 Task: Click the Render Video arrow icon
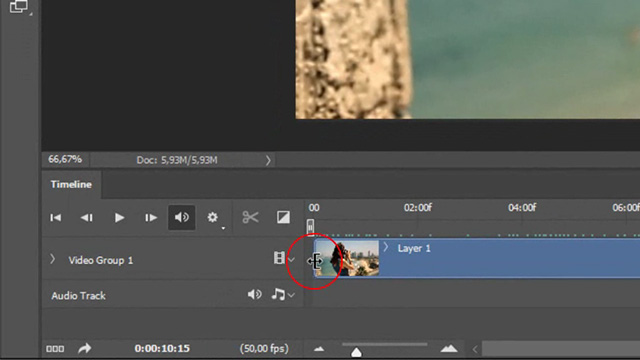tap(84, 348)
